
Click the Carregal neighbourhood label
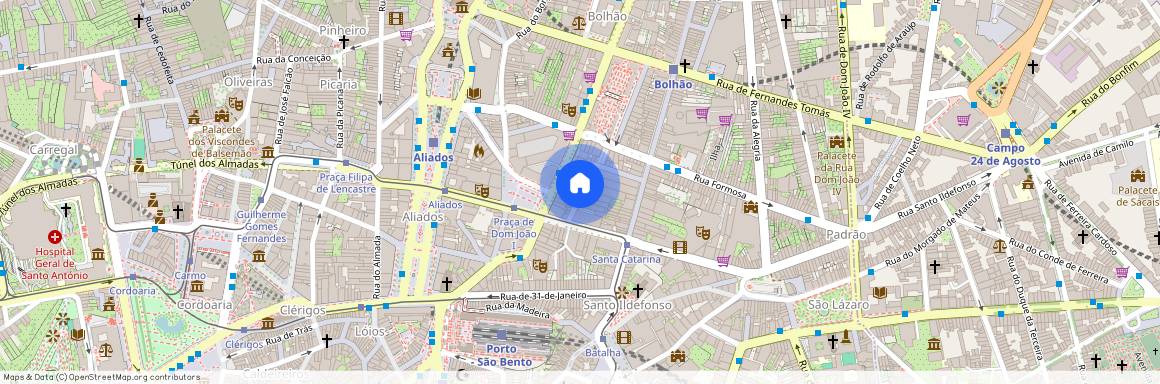tap(54, 149)
